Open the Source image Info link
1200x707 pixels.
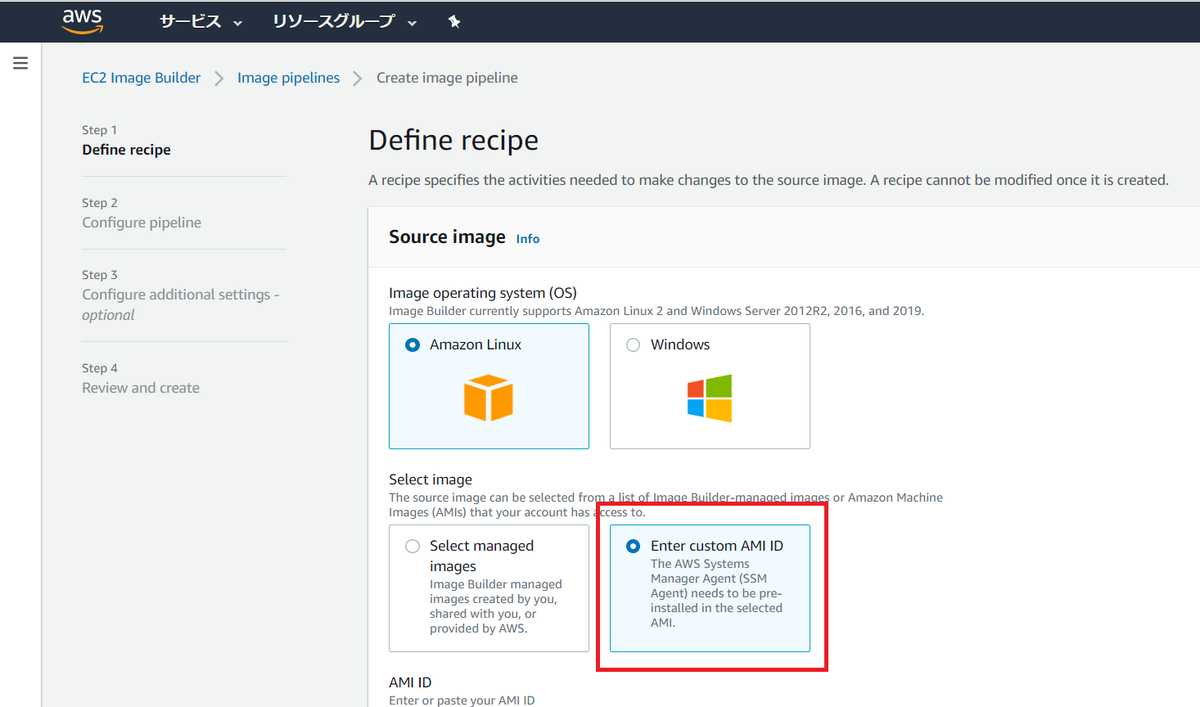pos(528,239)
